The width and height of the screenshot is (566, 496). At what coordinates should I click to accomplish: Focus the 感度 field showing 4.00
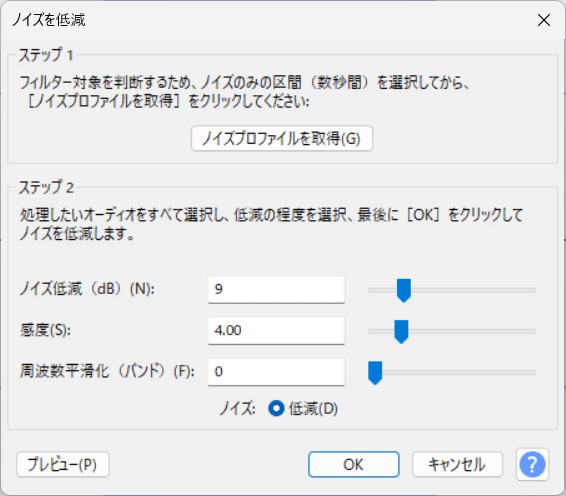click(x=276, y=331)
